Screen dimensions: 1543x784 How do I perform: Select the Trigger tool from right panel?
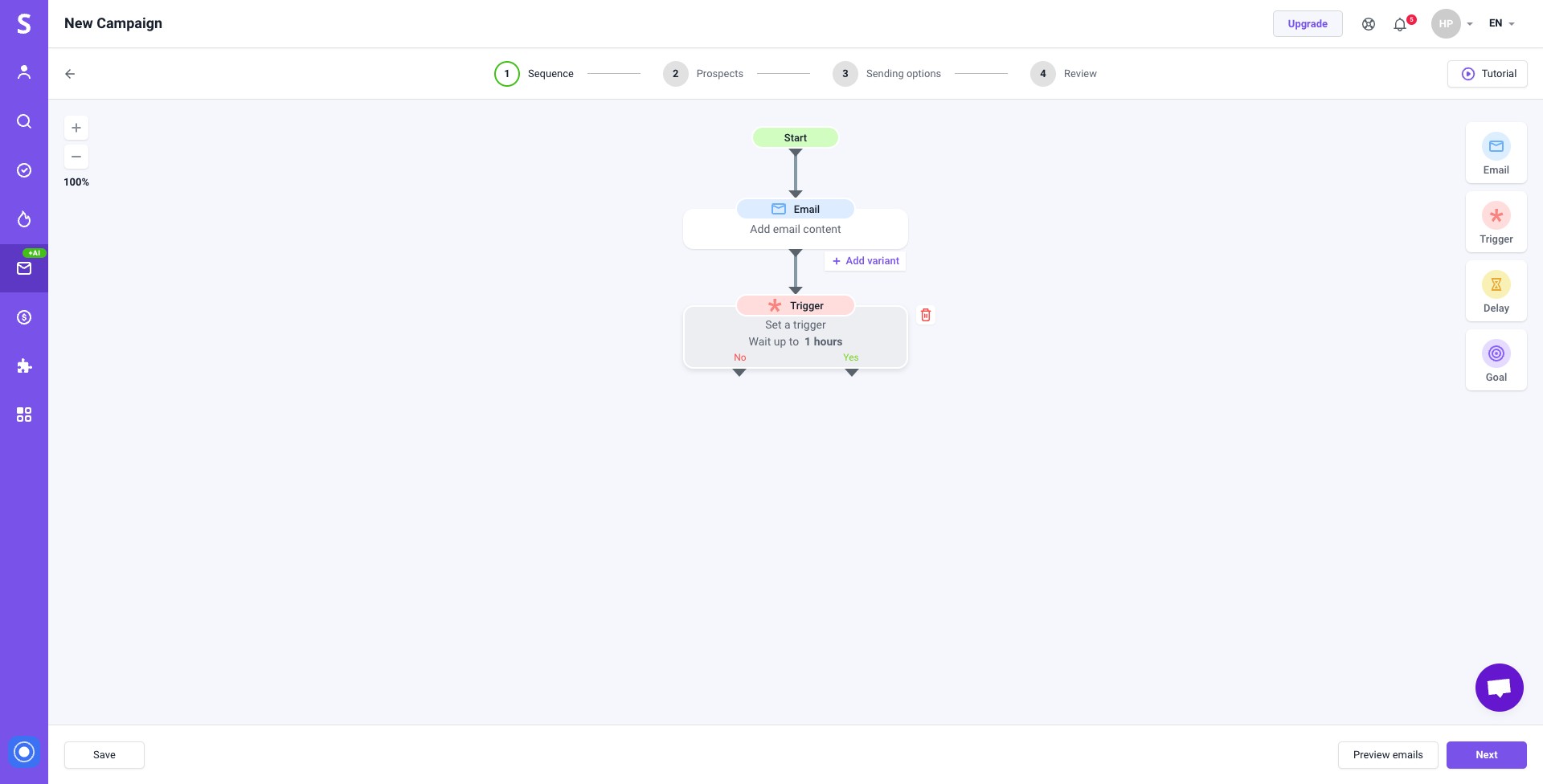coord(1496,222)
